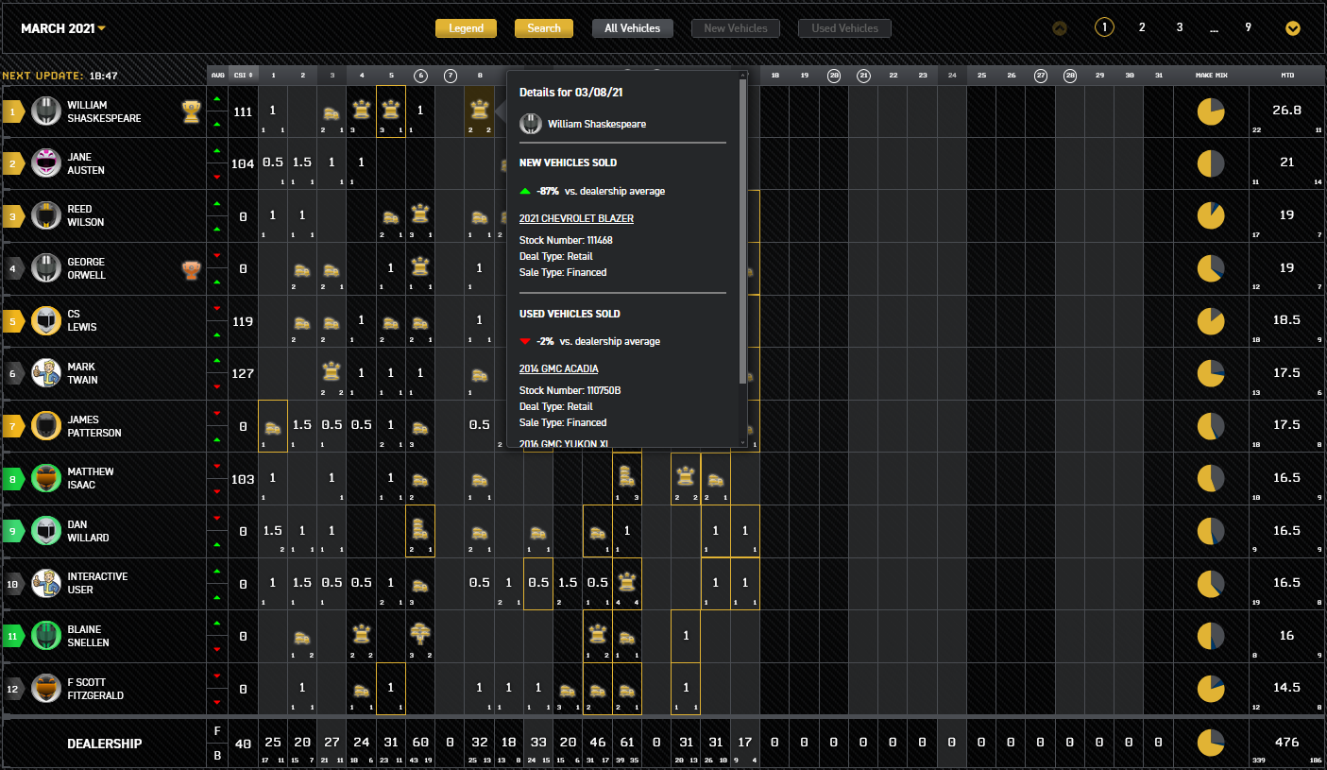
Task: Click the page up arrow
Action: point(1060,28)
